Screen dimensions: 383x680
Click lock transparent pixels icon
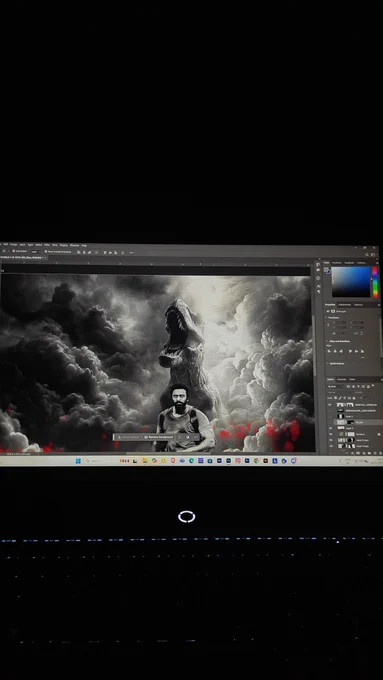[x=336, y=398]
